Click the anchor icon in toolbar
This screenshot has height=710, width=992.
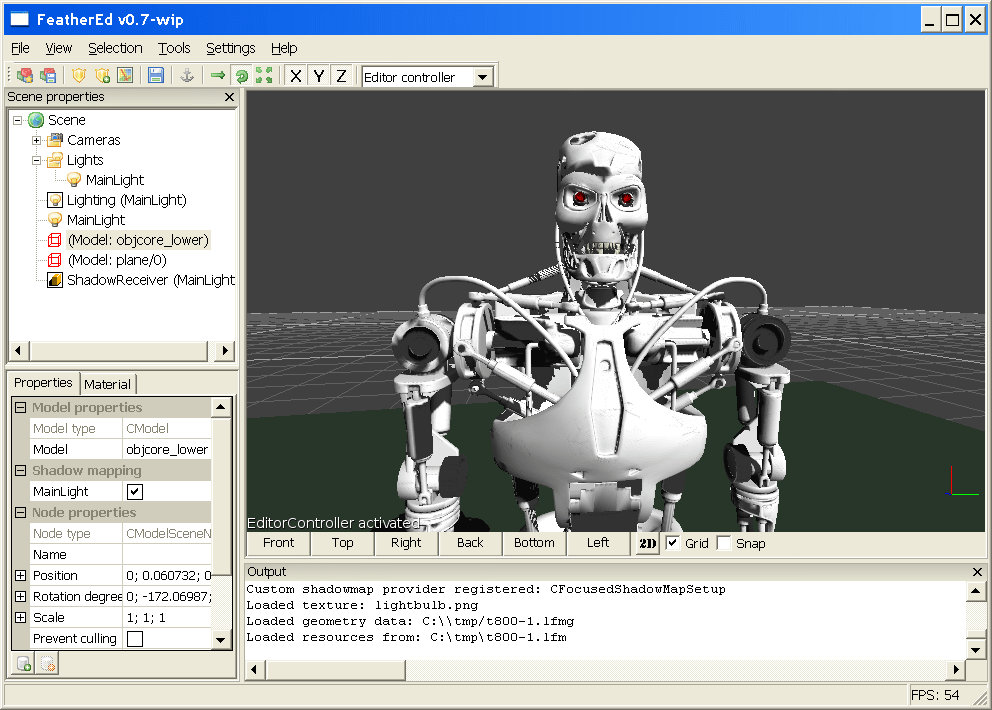tap(185, 76)
